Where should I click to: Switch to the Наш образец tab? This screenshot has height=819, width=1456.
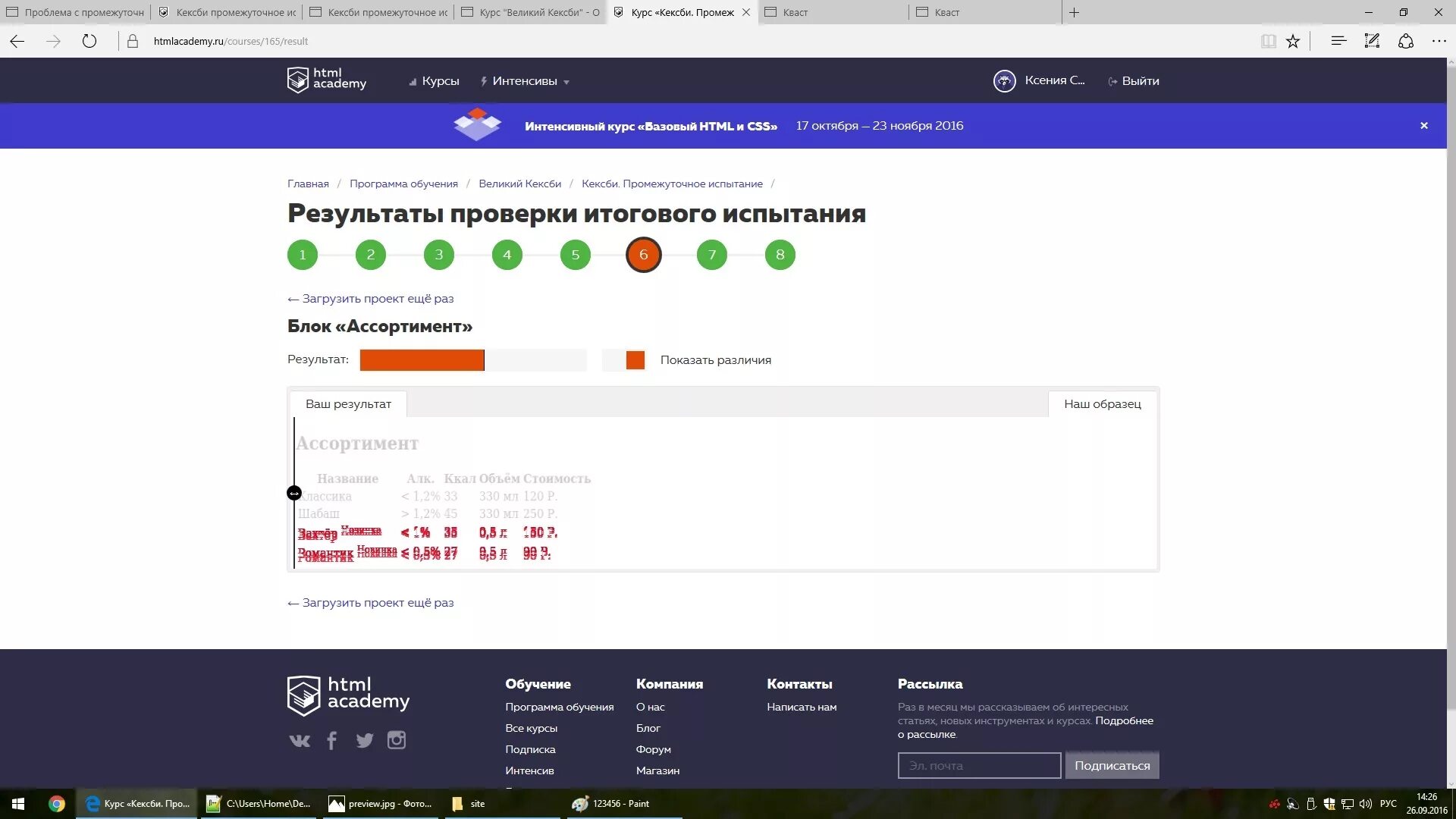click(1102, 404)
